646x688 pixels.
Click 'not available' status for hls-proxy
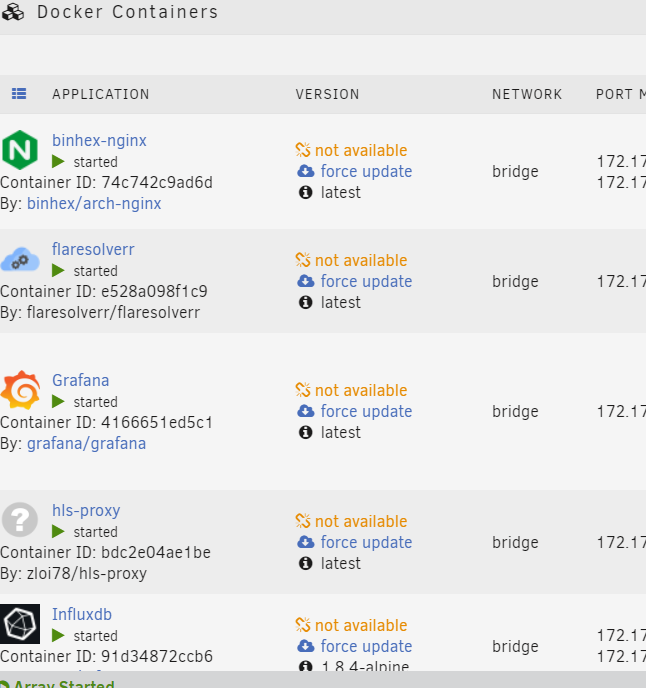pos(361,521)
